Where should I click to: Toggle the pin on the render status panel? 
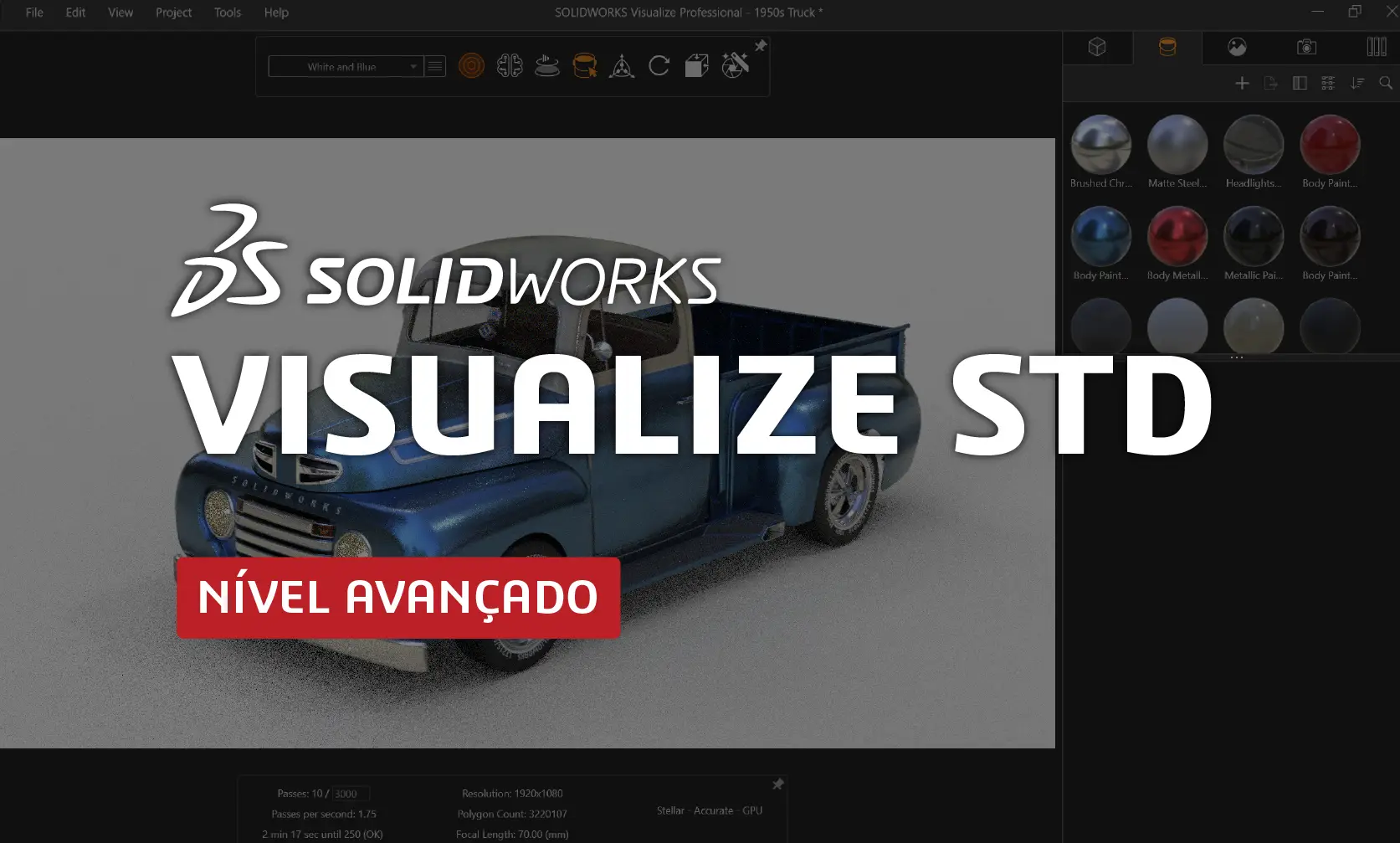tap(777, 784)
